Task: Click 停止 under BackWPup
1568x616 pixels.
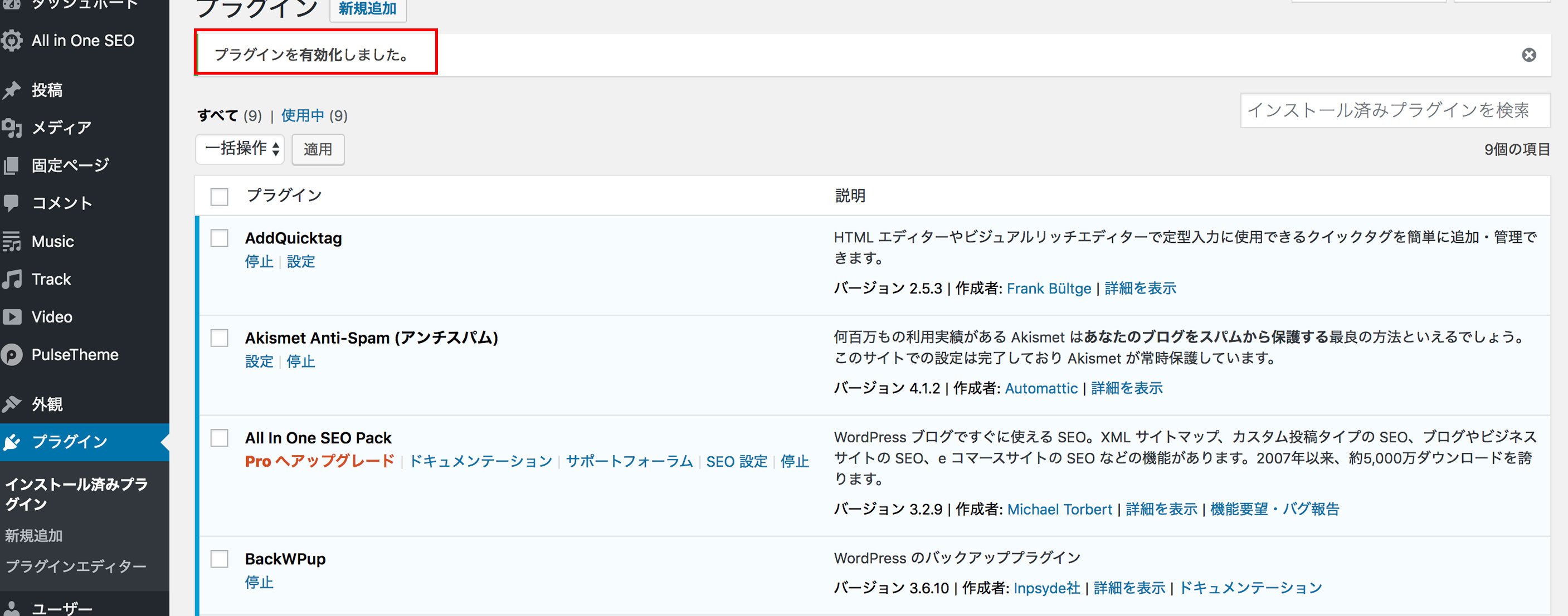Action: 259,583
